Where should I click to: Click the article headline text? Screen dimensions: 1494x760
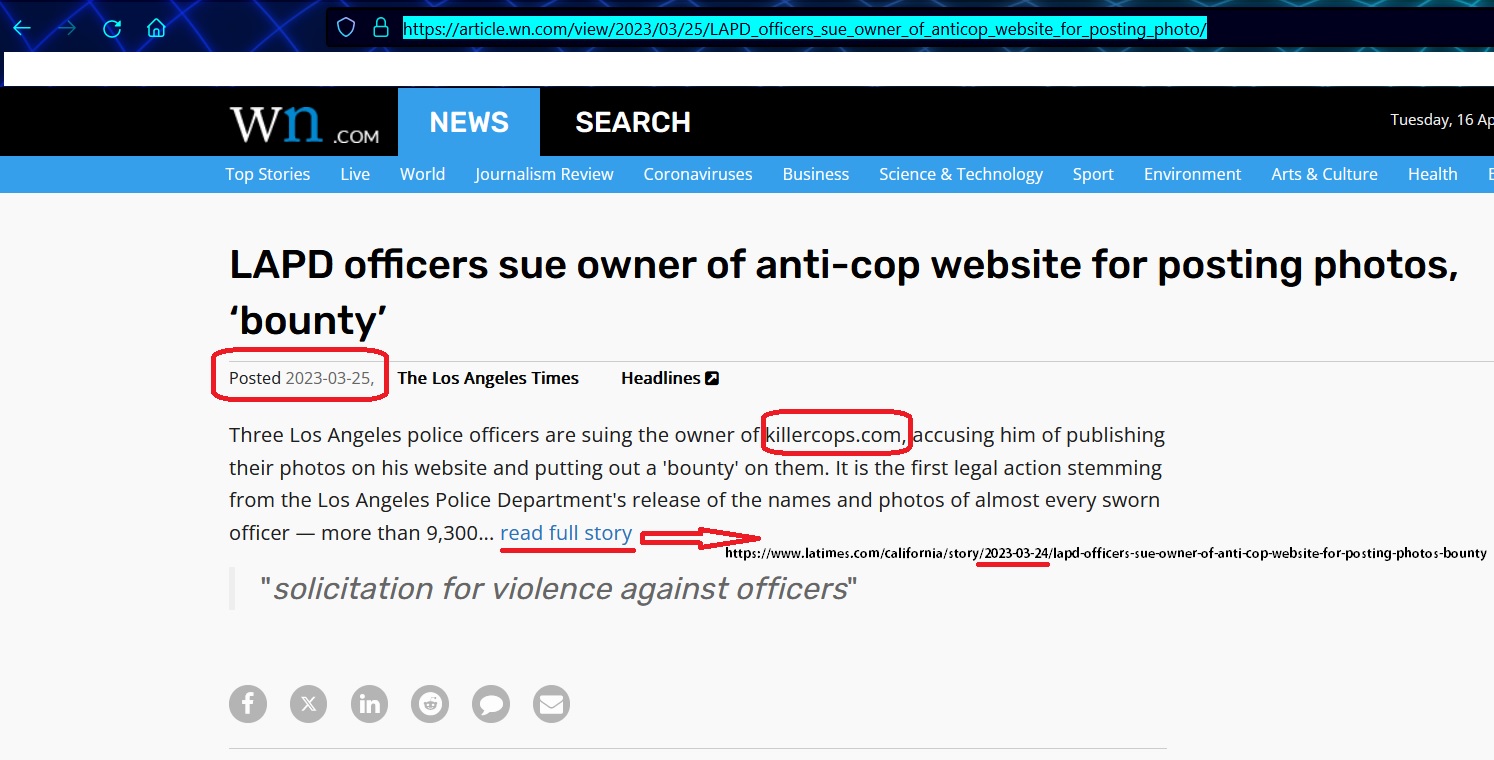843,292
